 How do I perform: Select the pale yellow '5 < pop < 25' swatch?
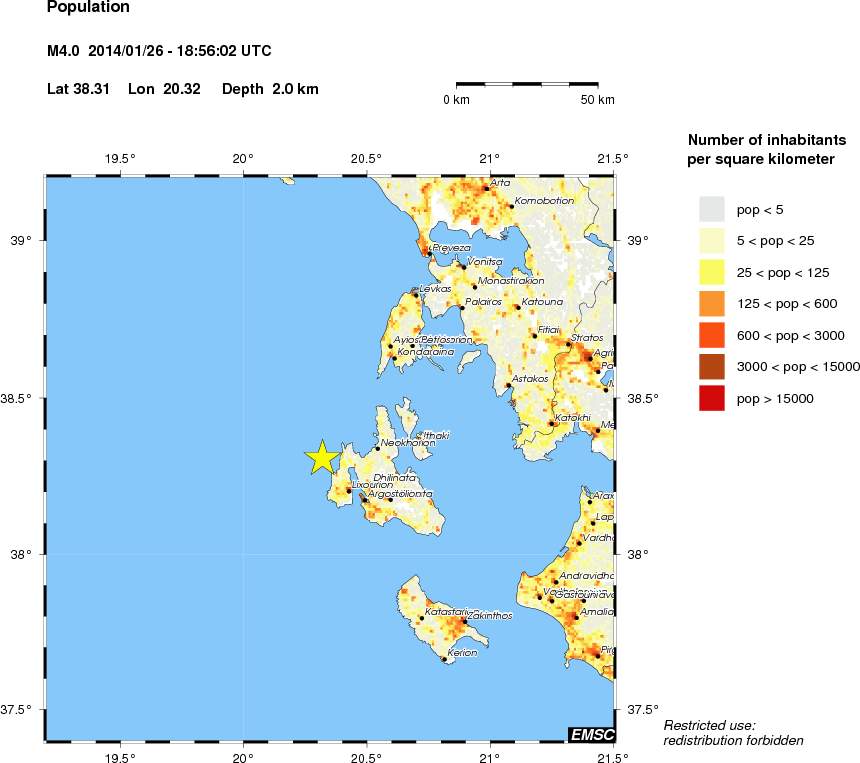[x=711, y=240]
